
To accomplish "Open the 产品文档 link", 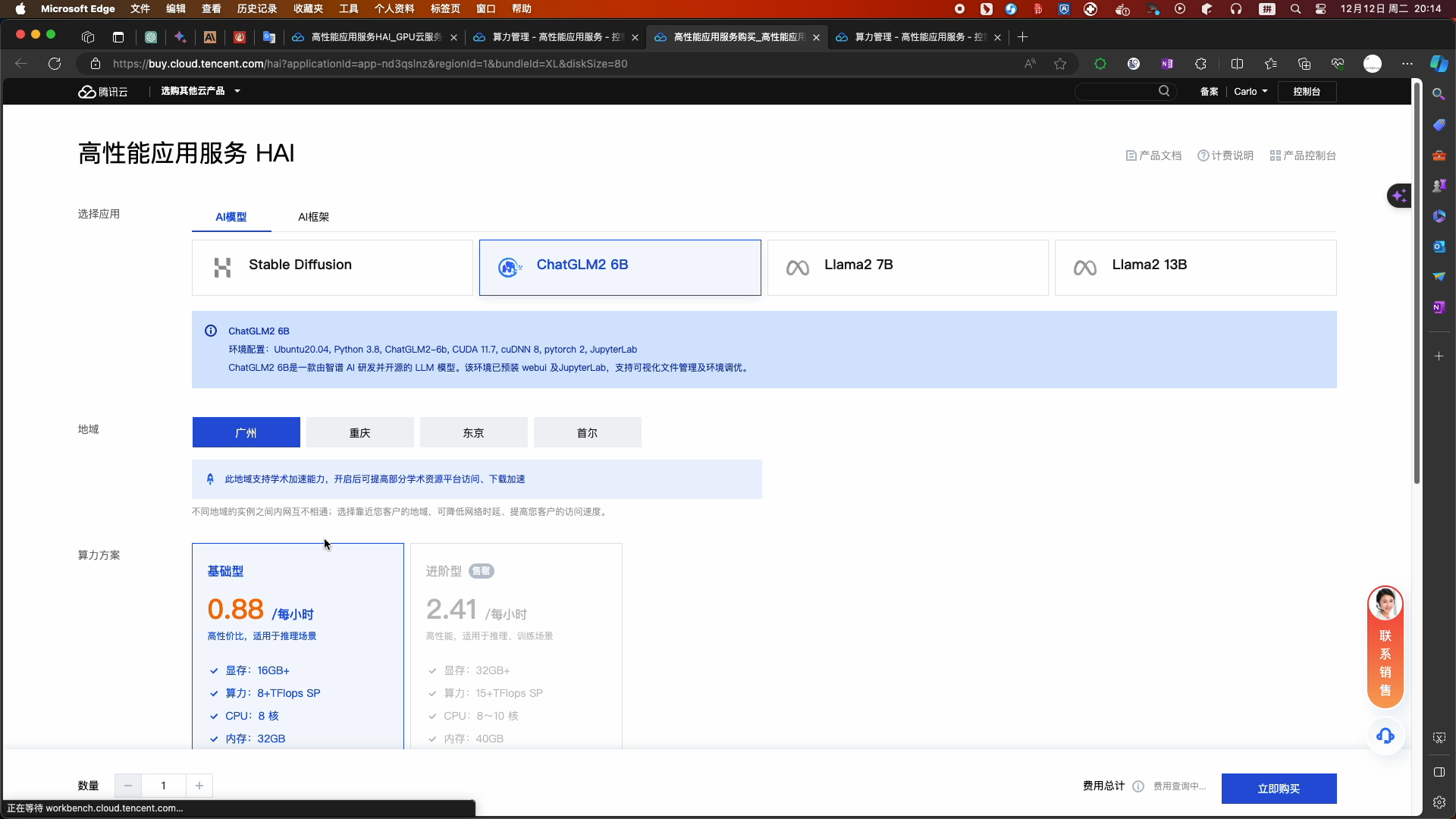I will coord(1154,155).
